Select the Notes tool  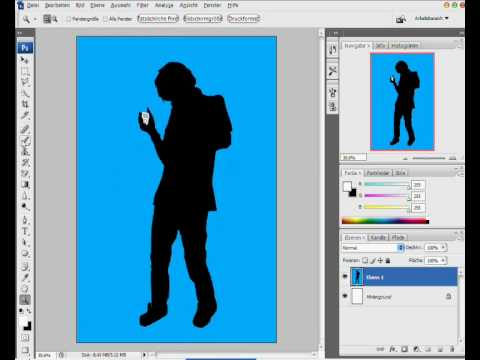tap(25, 267)
